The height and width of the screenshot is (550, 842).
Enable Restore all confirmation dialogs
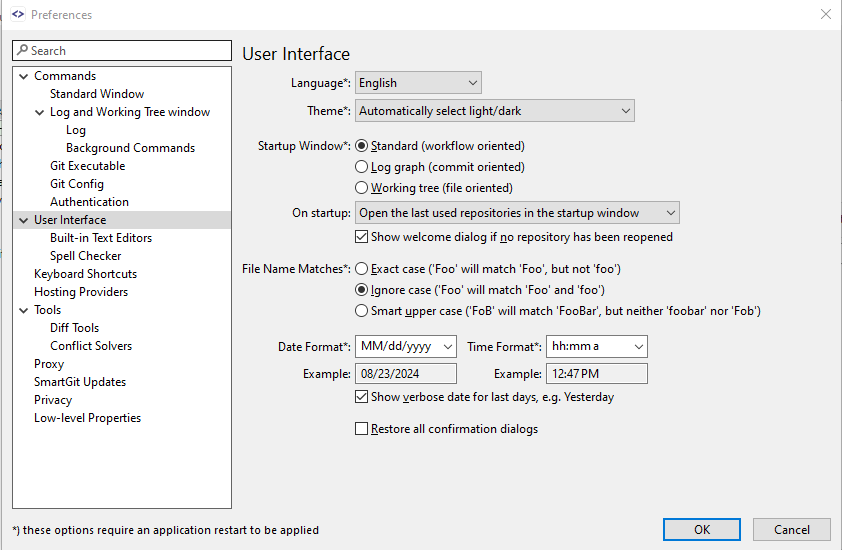click(362, 429)
